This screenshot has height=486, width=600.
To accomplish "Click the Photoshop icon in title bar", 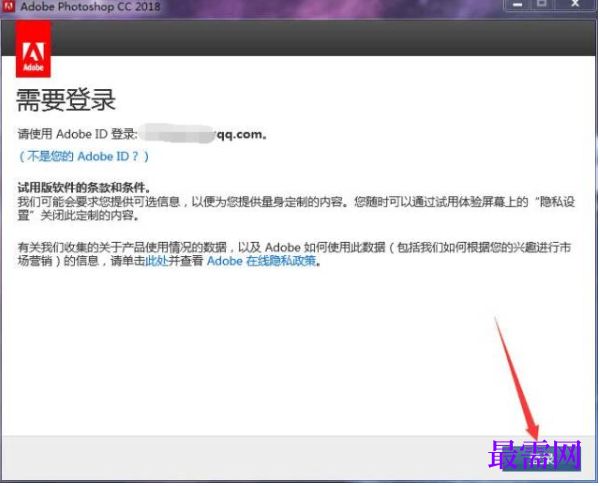I will tap(8, 6).
